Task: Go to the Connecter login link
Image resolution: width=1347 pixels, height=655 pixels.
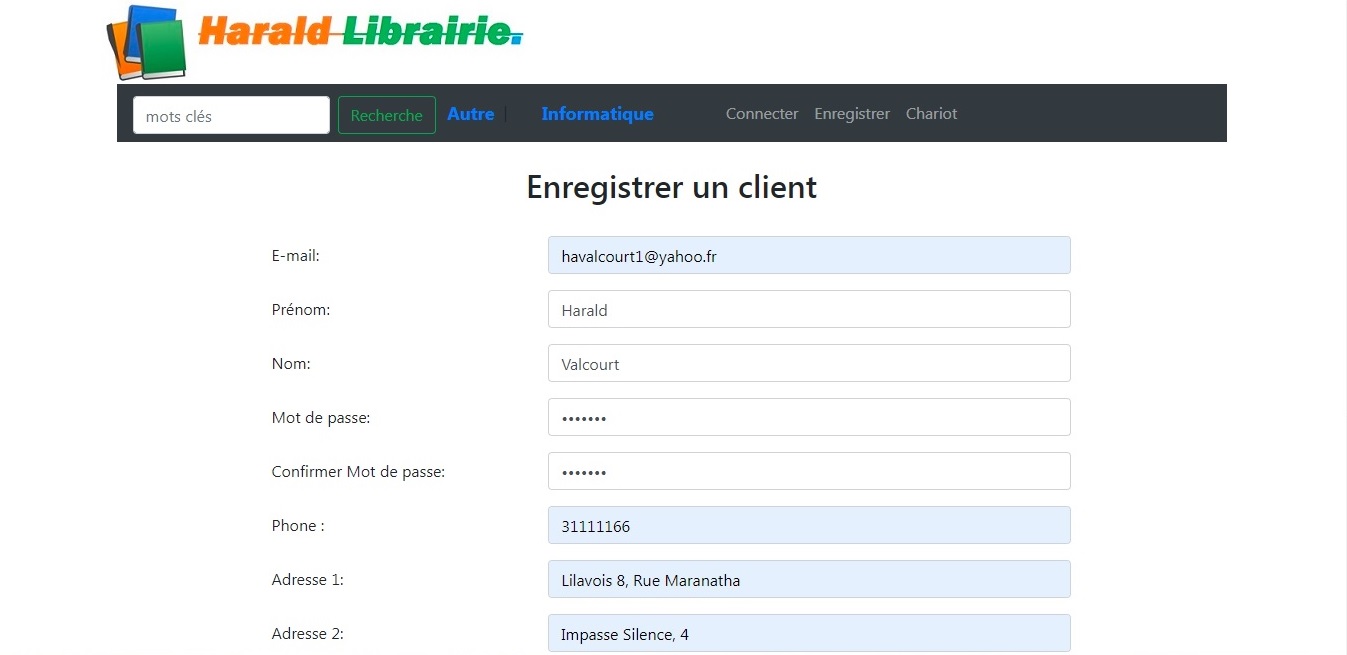Action: pos(762,114)
